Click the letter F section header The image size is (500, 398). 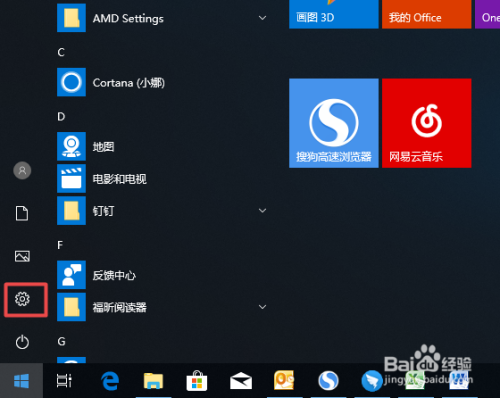pyautogui.click(x=60, y=245)
